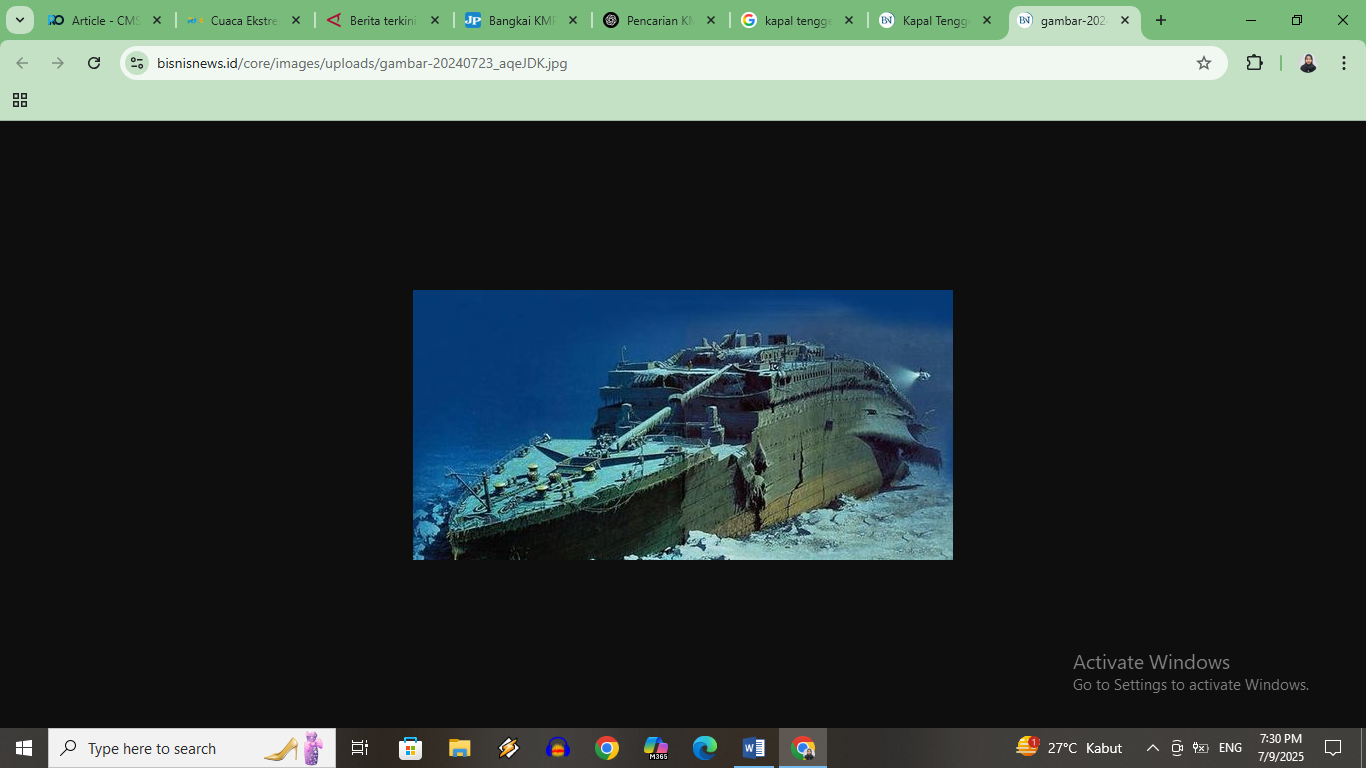This screenshot has width=1366, height=768.
Task: Close the Google kapal tenggelam tab
Action: point(849,20)
